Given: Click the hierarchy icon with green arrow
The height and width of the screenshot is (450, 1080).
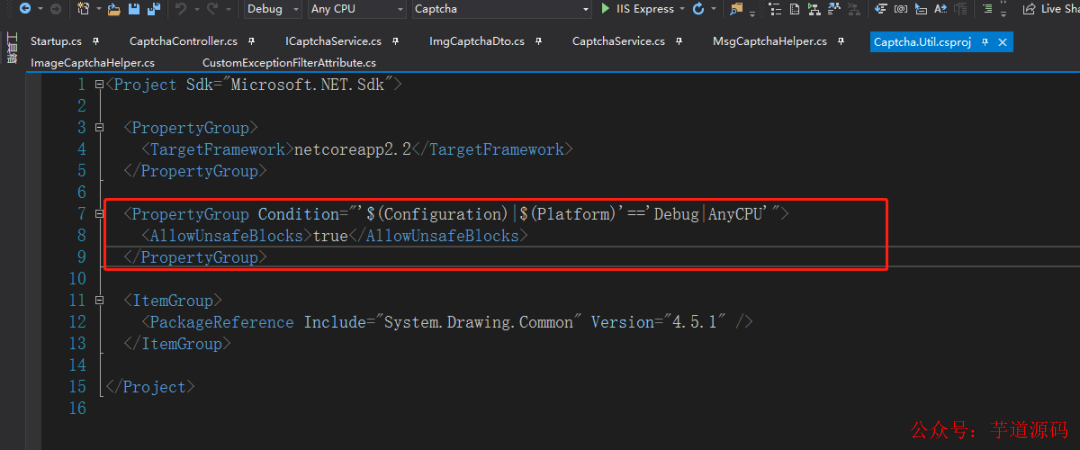Looking at the screenshot, I should (x=814, y=9).
